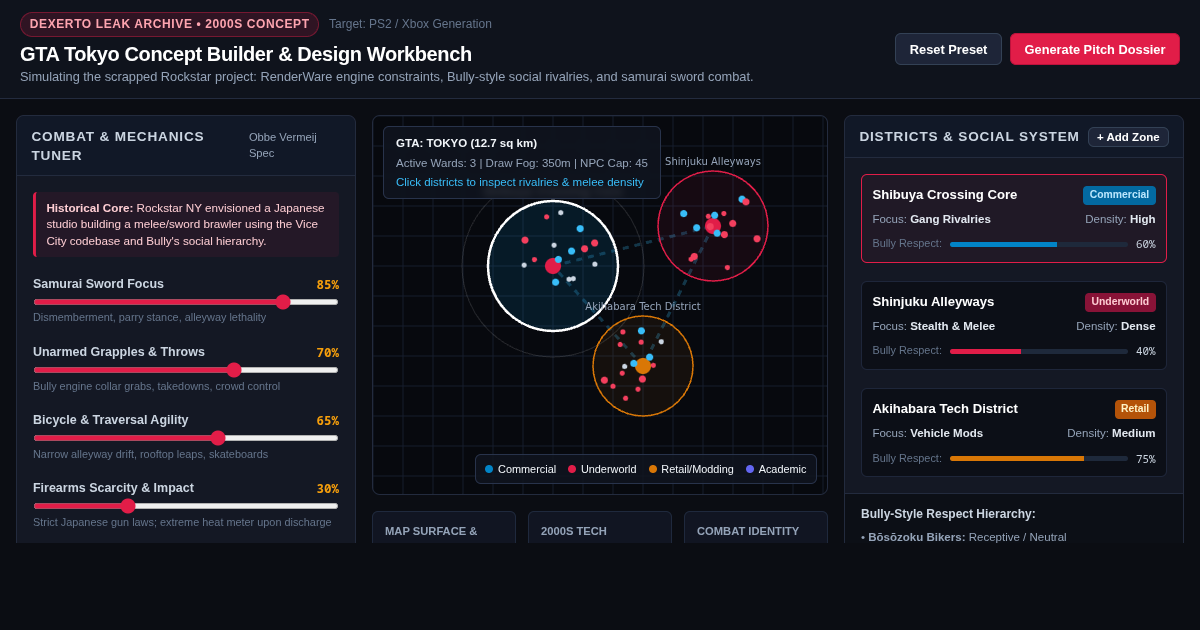
Task: Click the Underworld badge on Shinjuku card
Action: click(x=1120, y=302)
